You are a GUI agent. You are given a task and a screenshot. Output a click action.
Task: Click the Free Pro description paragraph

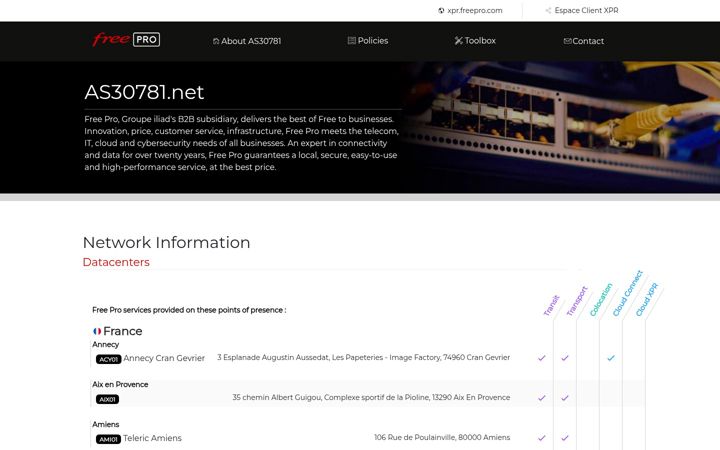[x=242, y=143]
